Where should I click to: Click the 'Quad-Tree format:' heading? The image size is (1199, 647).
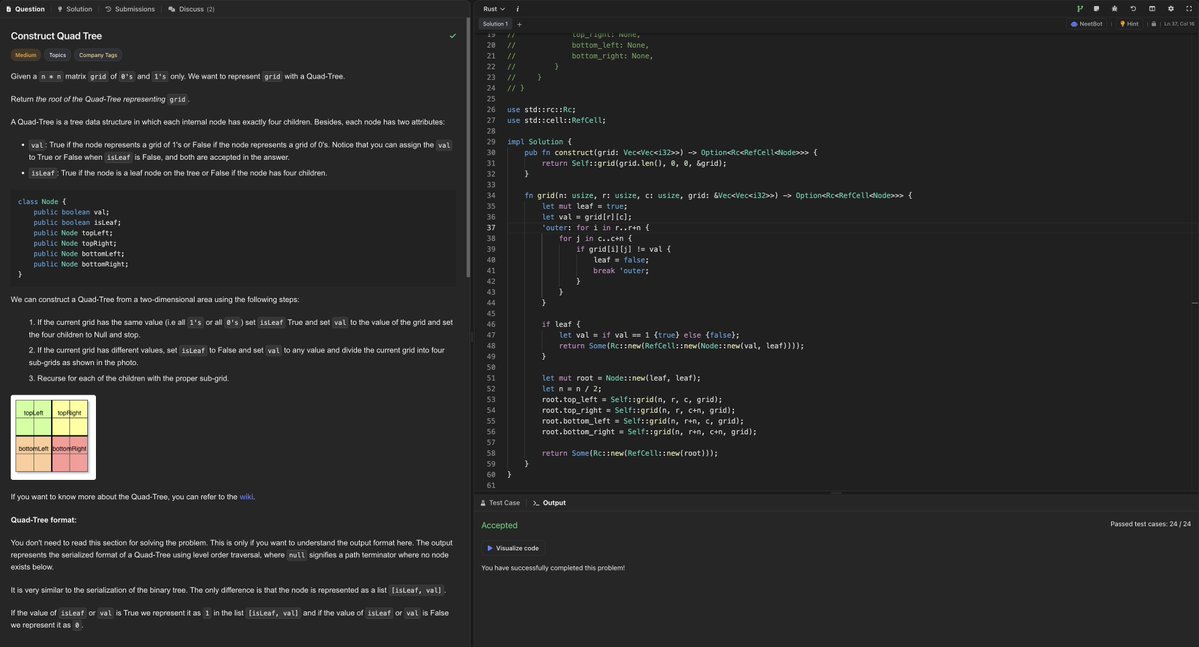pyautogui.click(x=44, y=520)
